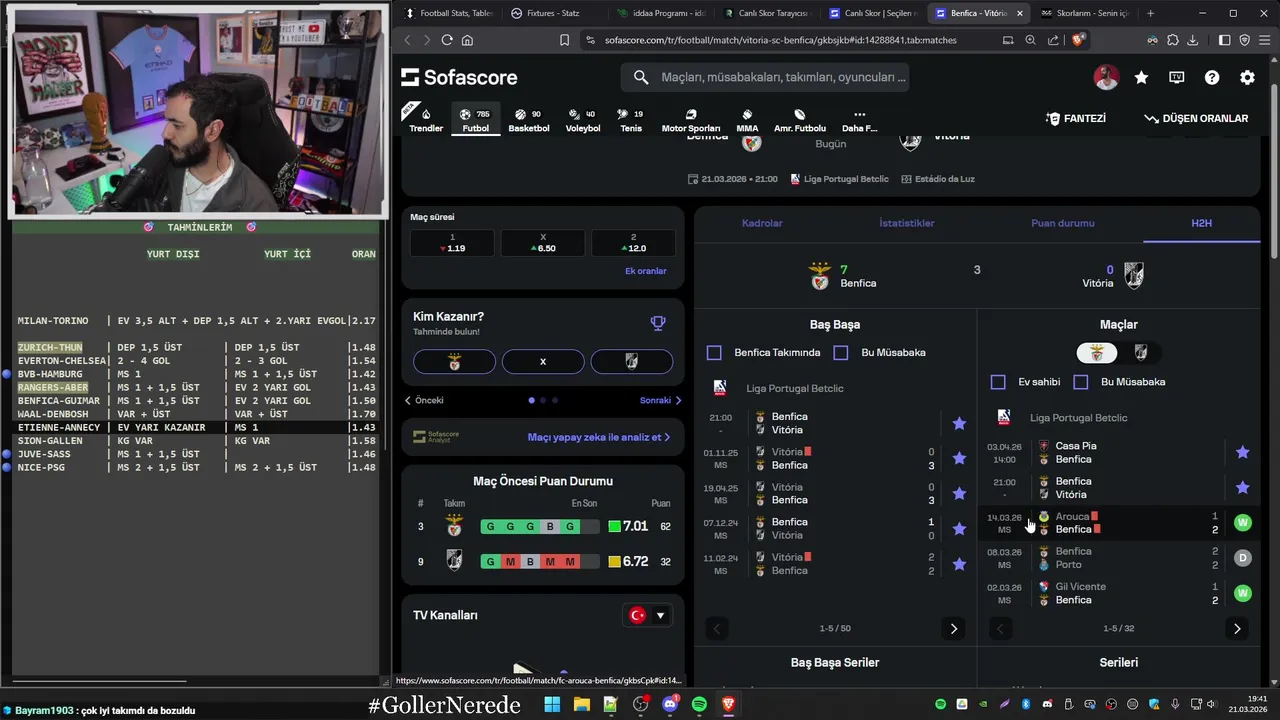Vote for Benfica in Kim Kazanır poll
This screenshot has width=1280, height=720.
point(454,361)
